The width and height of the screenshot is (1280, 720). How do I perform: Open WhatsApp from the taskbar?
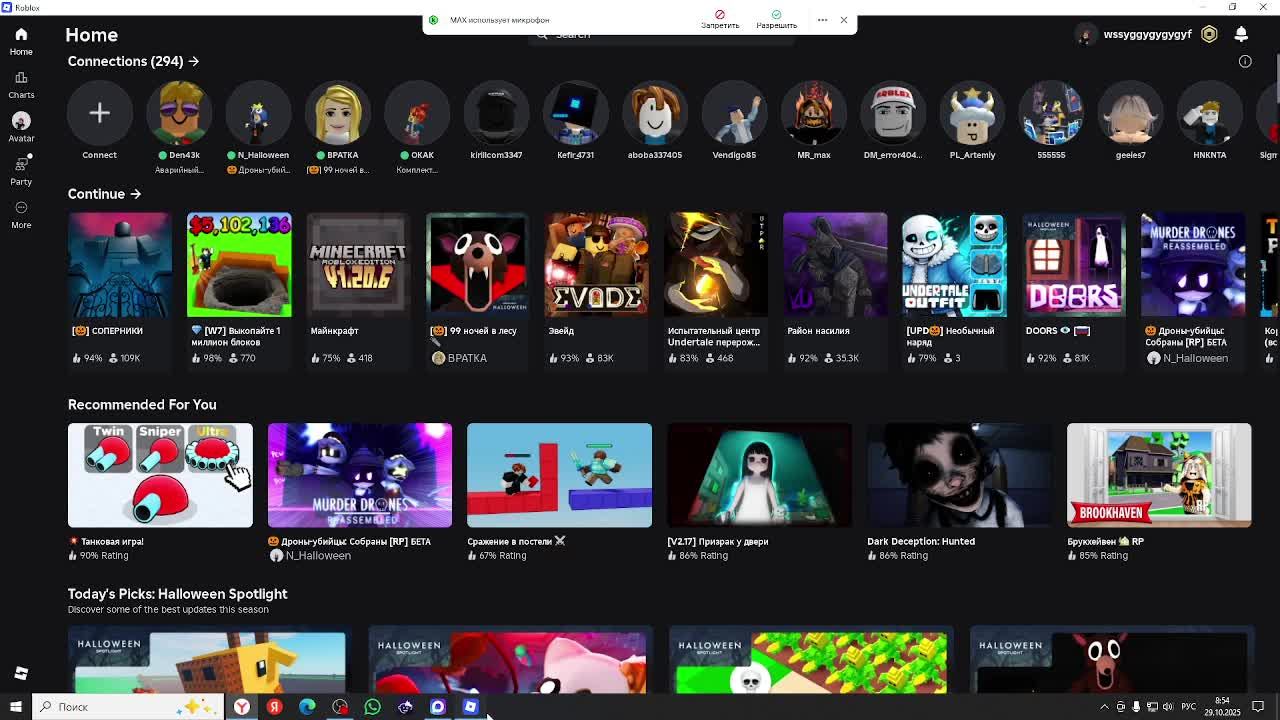click(x=372, y=707)
